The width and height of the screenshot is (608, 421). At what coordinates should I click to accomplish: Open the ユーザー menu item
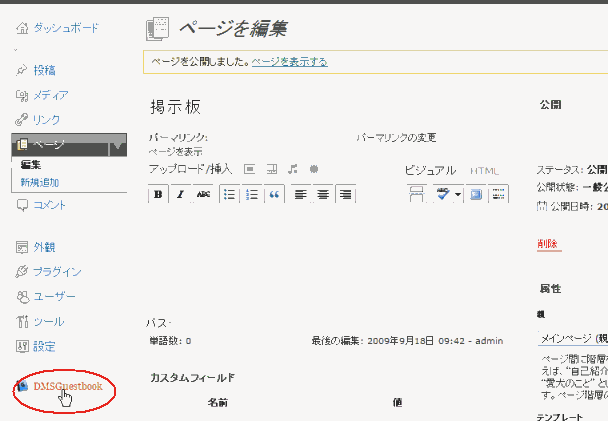click(x=54, y=297)
